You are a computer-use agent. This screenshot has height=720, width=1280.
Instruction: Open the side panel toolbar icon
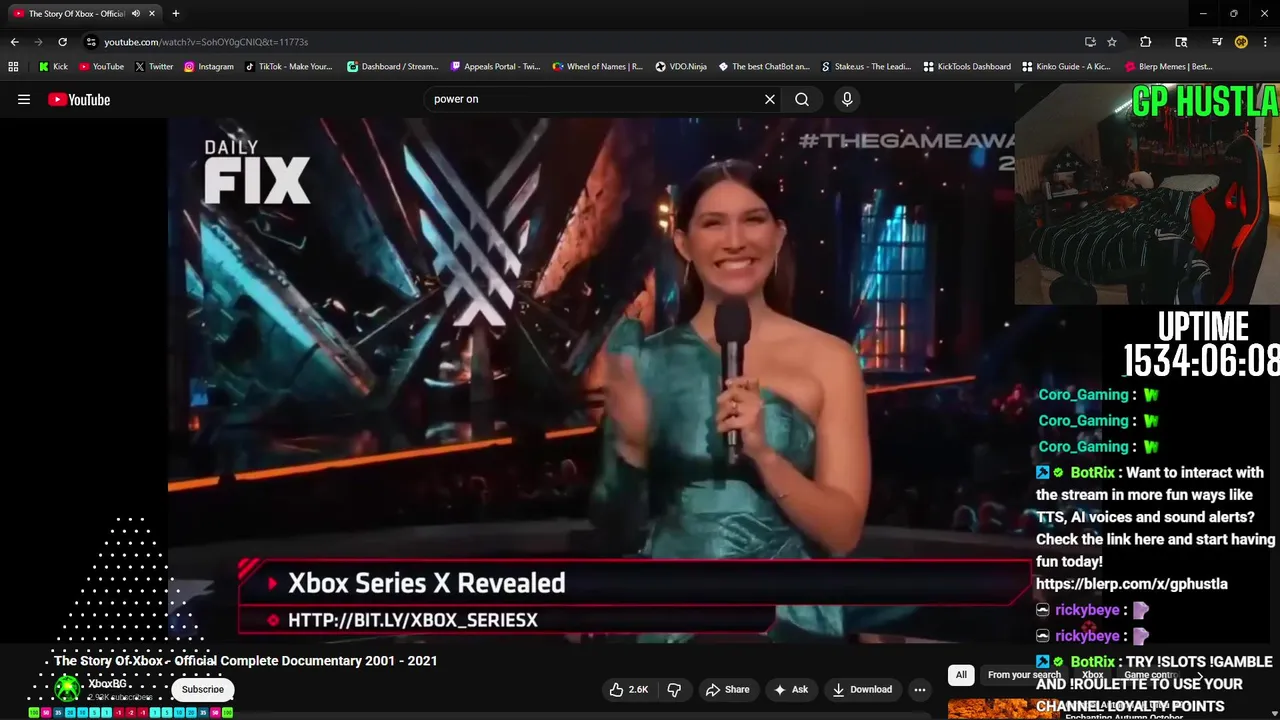click(x=1181, y=42)
